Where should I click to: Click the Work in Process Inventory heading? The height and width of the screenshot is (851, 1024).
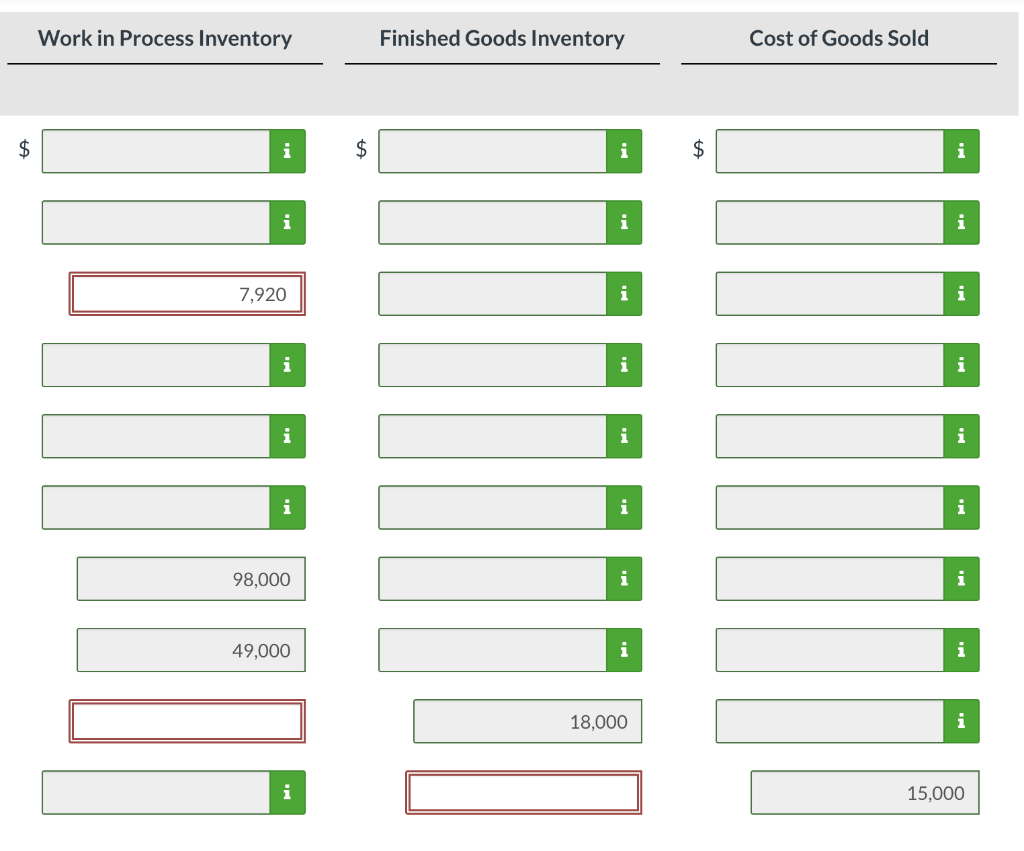click(165, 38)
